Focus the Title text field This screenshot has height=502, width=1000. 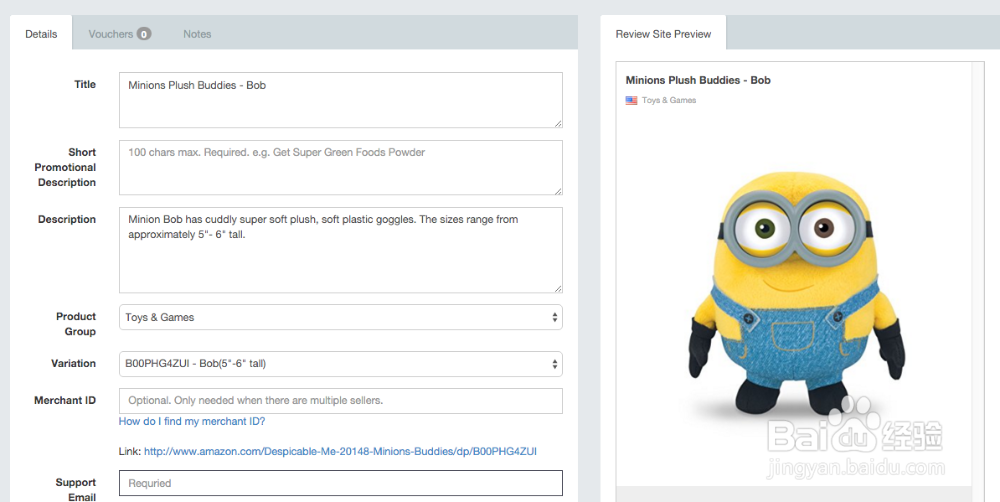click(341, 100)
